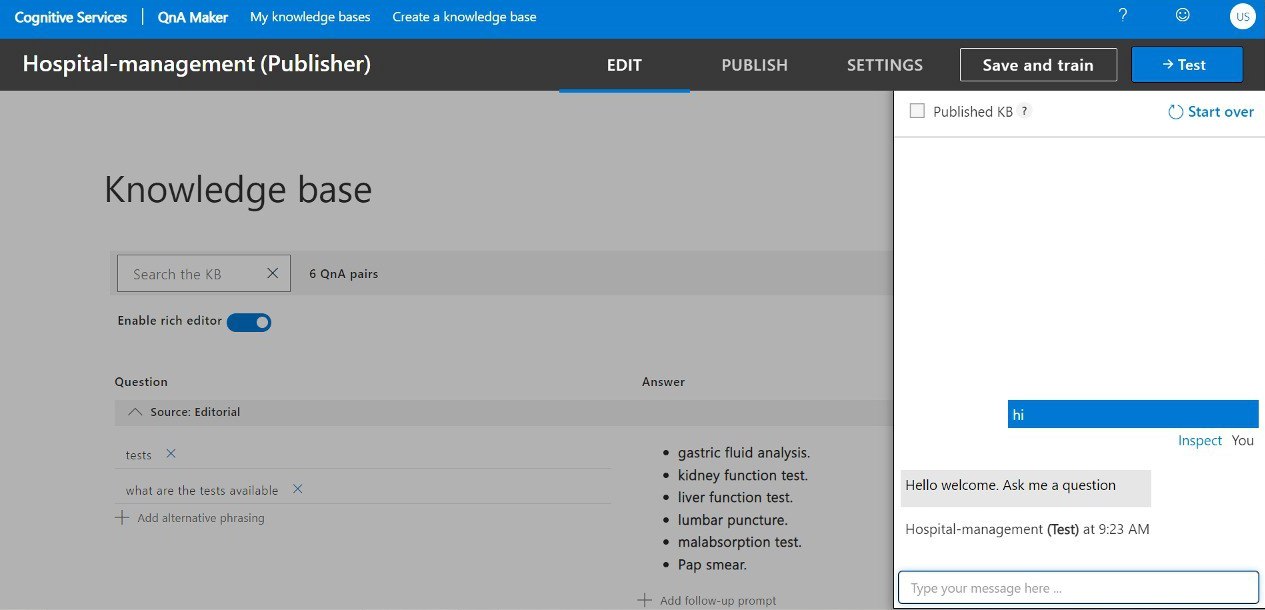Click Add alternative phrasing
This screenshot has height=610, width=1265.
(190, 518)
